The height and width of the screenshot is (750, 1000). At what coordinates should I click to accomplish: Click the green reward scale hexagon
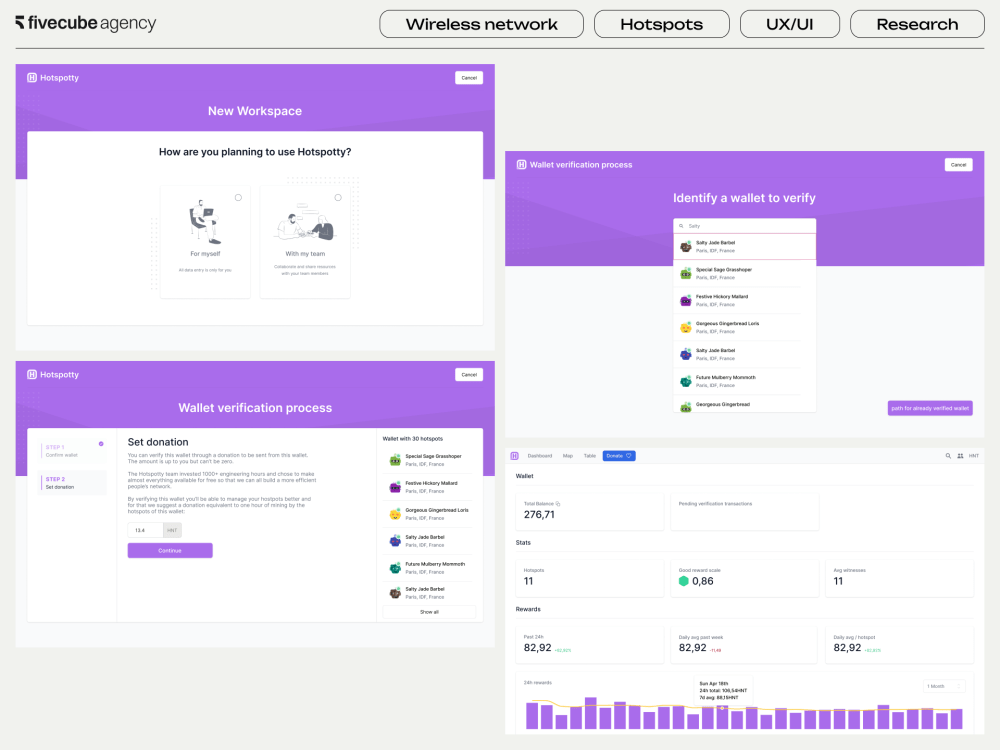[684, 581]
